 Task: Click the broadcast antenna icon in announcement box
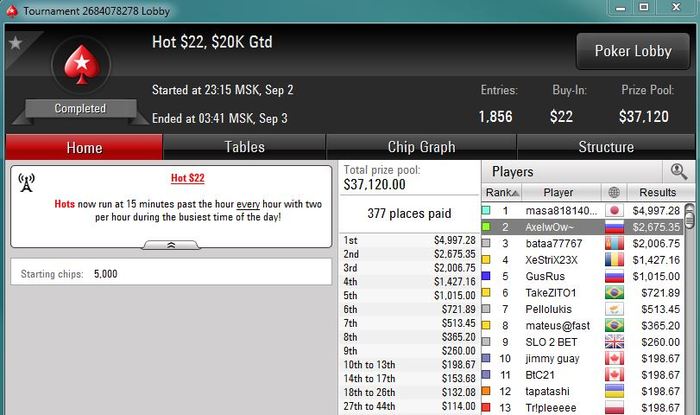[26, 183]
